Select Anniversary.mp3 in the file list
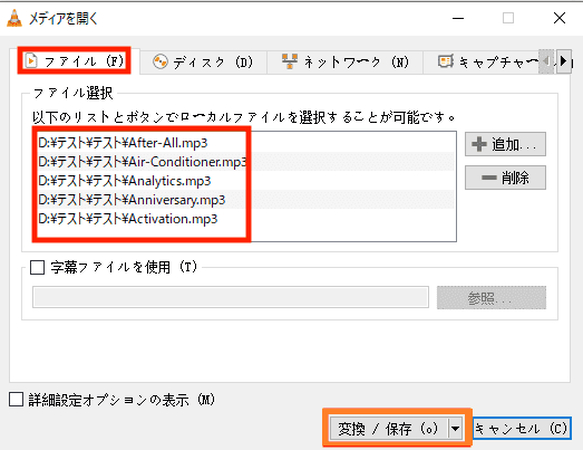The image size is (583, 450). click(x=245, y=200)
